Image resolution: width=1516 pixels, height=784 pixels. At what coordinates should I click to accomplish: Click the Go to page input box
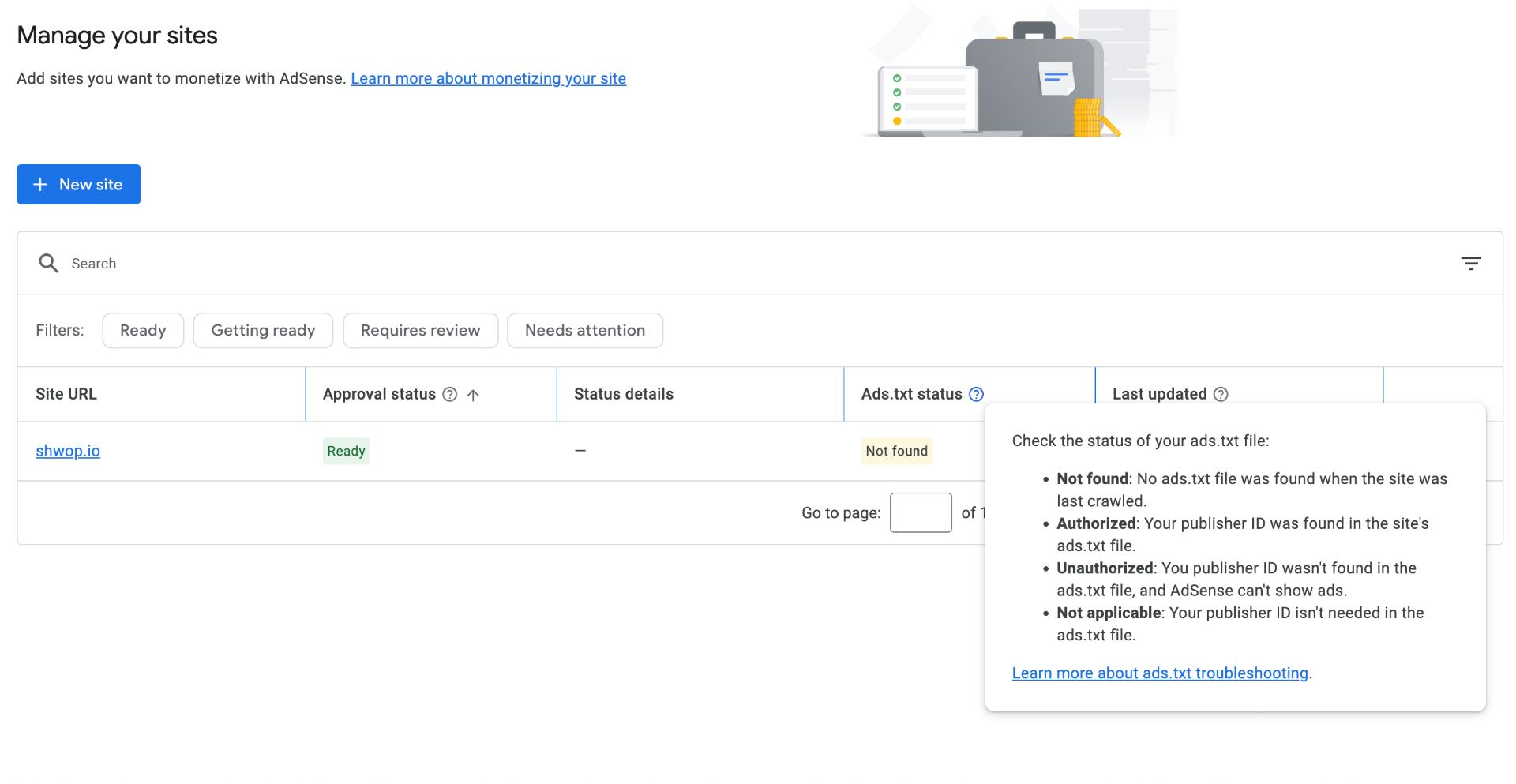pos(921,512)
